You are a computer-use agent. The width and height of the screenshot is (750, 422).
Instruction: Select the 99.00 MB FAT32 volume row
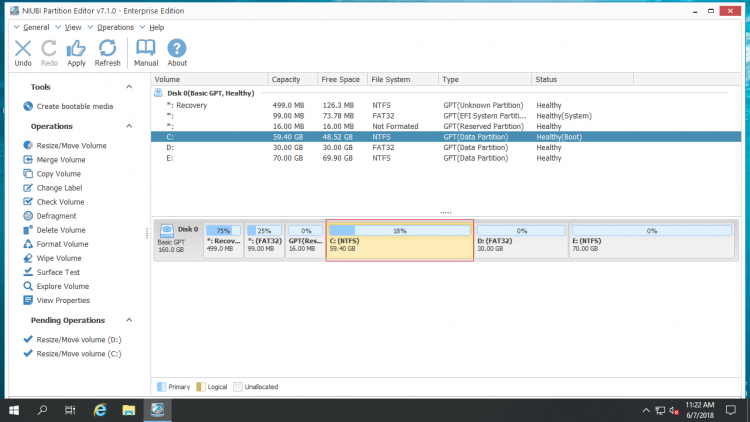click(x=446, y=116)
